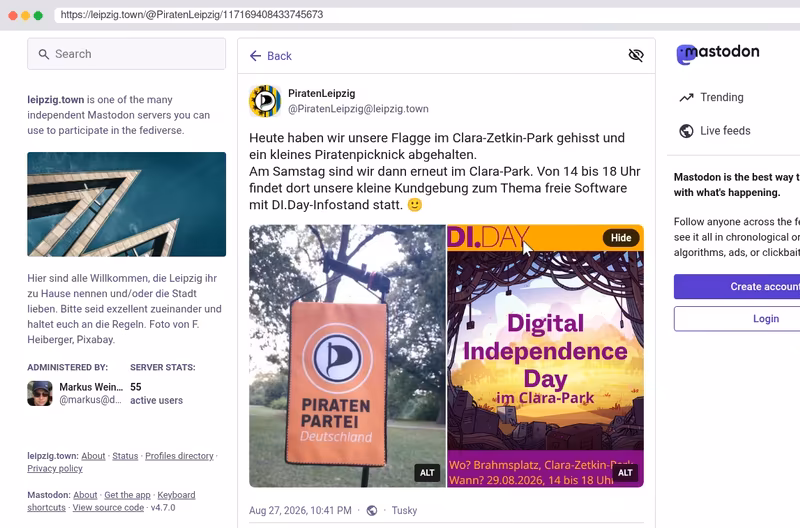Click the public visibility globe icon under the post
Screen dimensions: 800x528
[x=372, y=510]
